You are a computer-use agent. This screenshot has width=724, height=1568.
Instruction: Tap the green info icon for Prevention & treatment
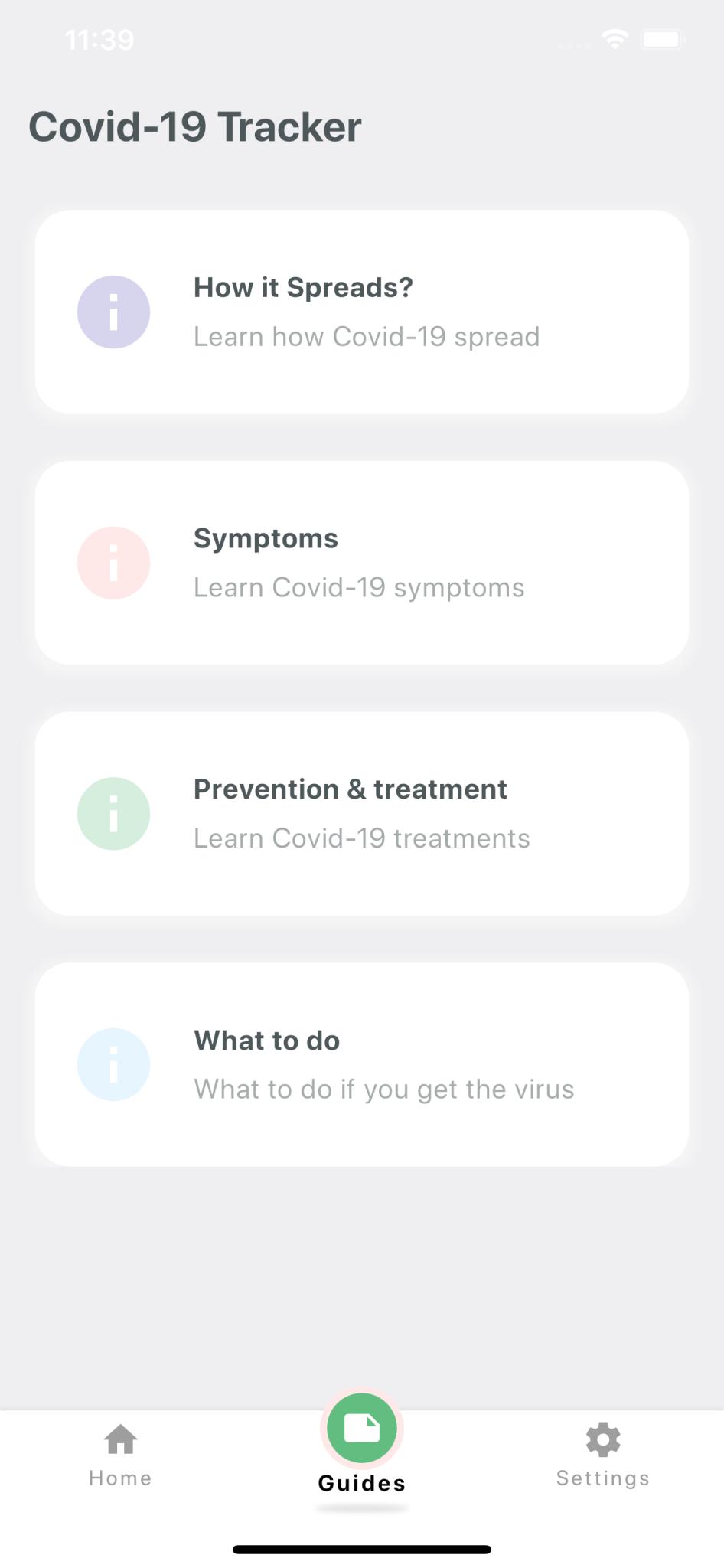point(113,814)
